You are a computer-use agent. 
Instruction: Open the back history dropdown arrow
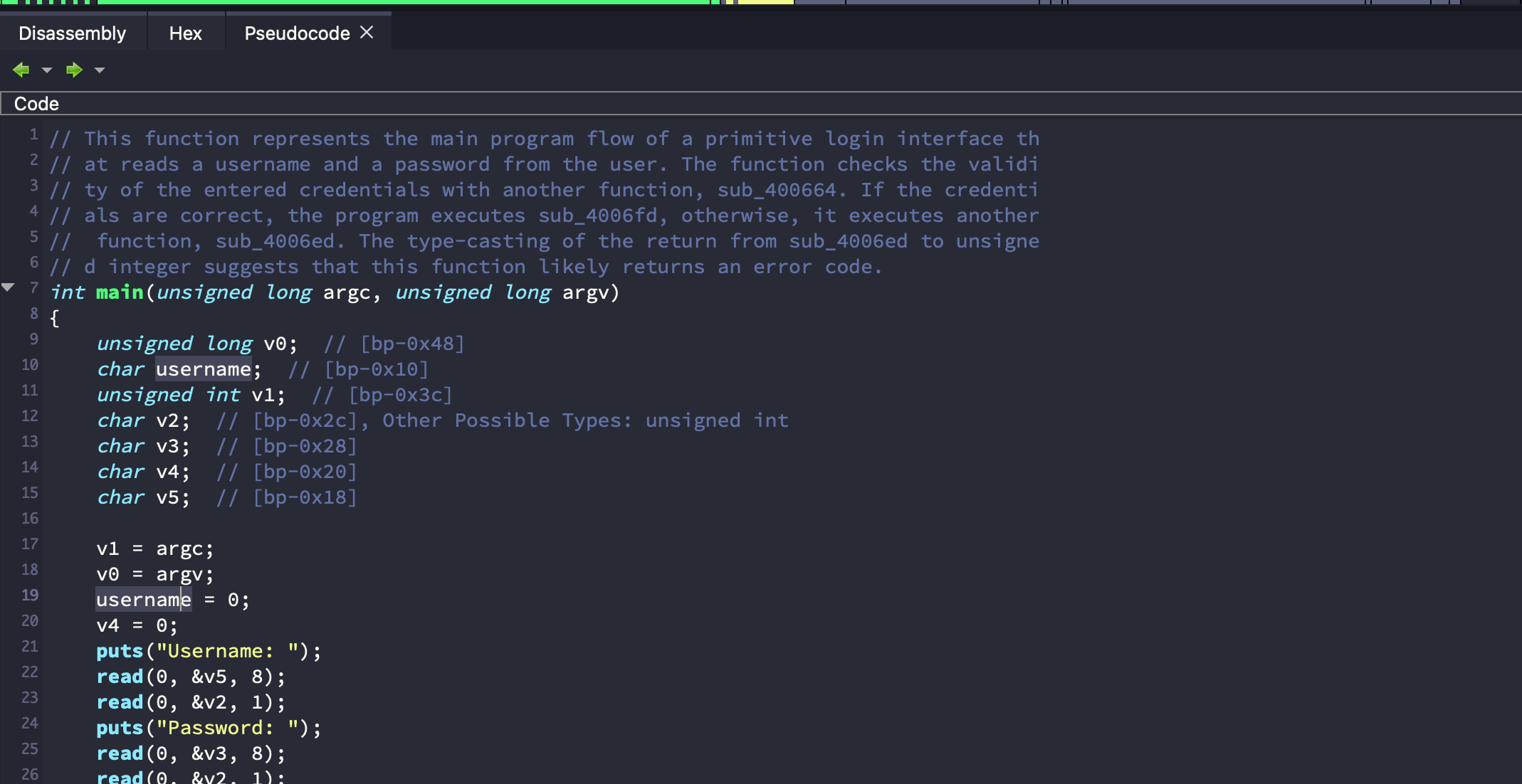coord(47,70)
